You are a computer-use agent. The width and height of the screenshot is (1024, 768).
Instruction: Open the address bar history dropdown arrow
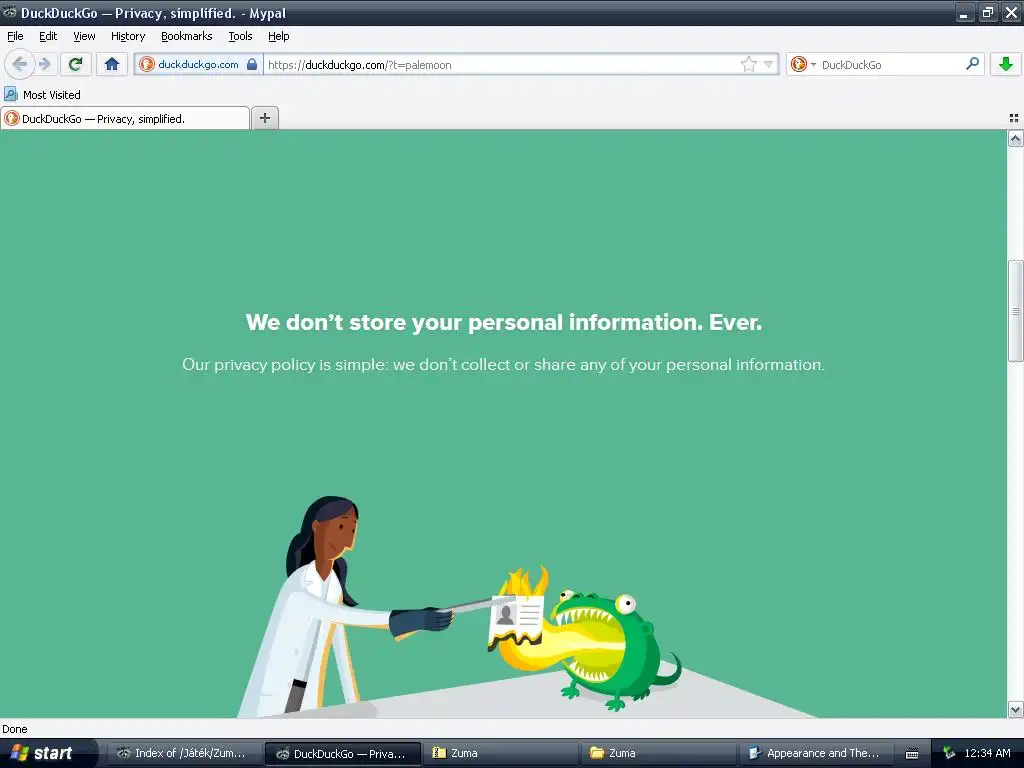(769, 64)
